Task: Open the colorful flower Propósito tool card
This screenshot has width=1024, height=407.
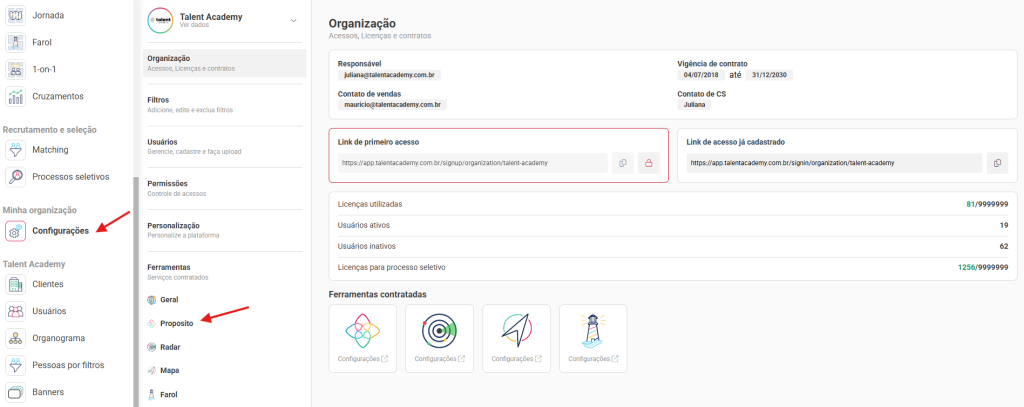Action: tap(362, 337)
